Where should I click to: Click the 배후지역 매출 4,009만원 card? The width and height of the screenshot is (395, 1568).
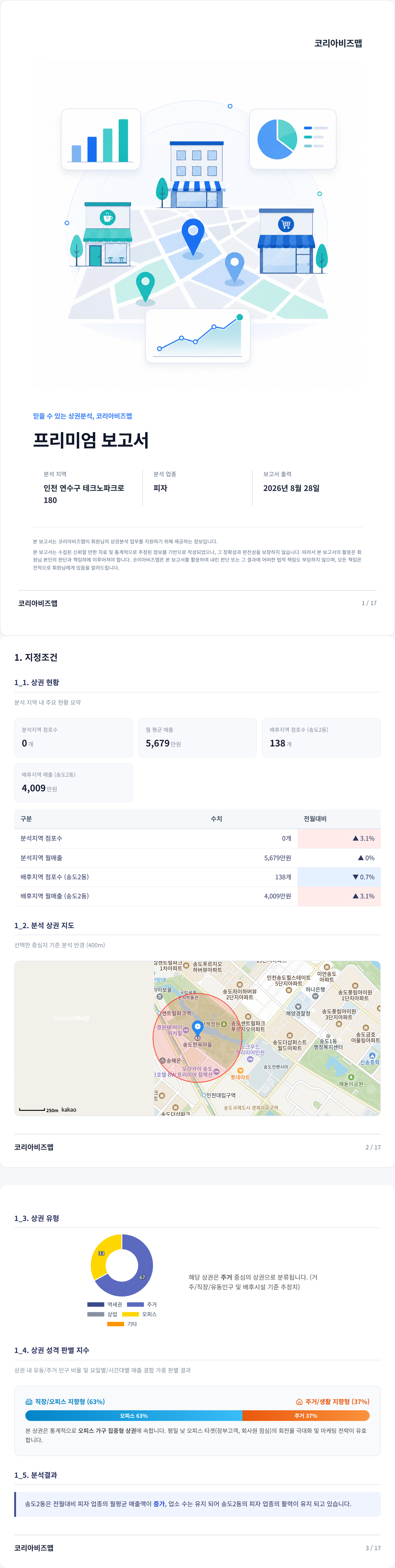[74, 783]
